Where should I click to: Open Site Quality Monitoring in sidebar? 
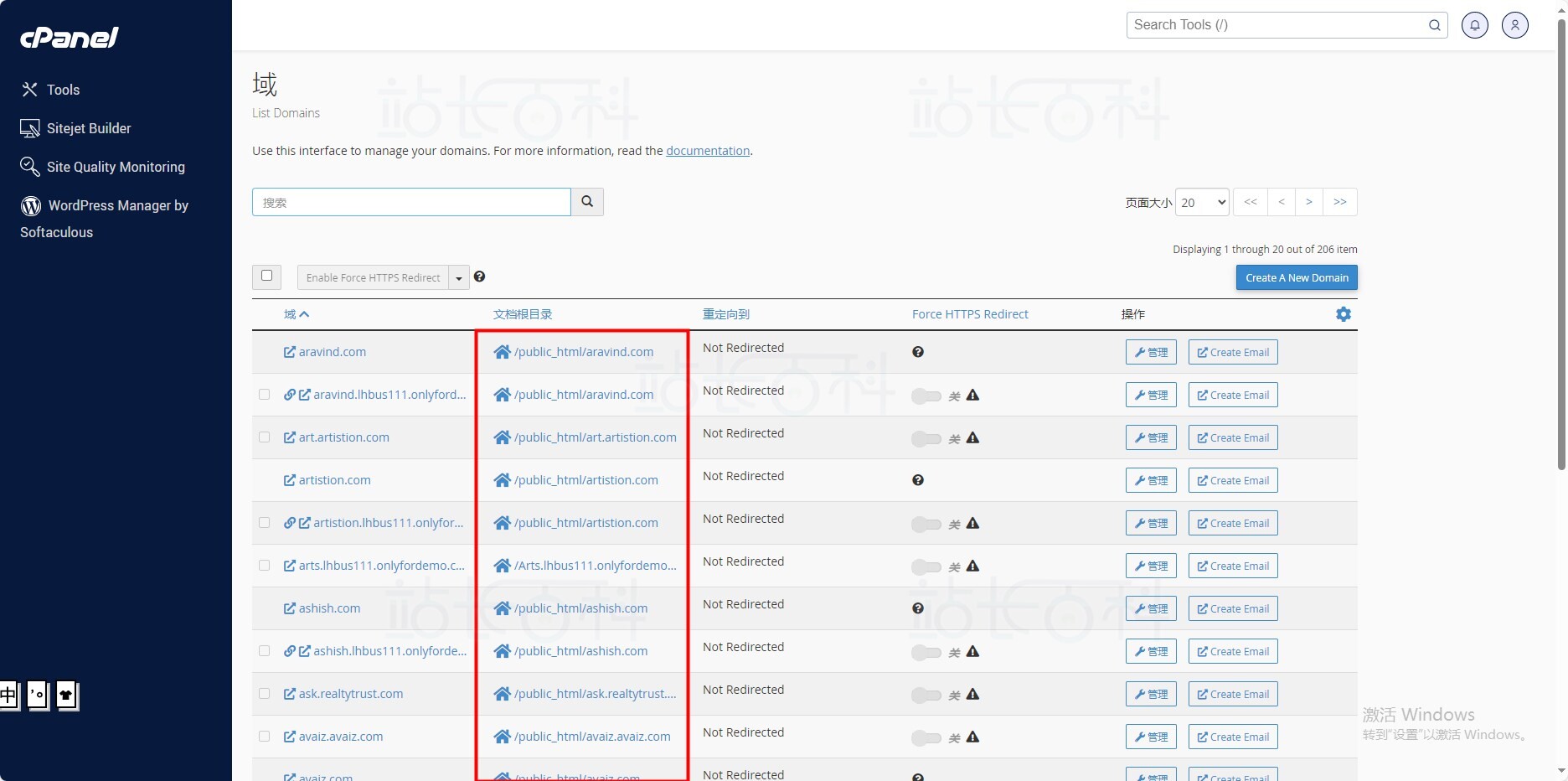point(115,167)
